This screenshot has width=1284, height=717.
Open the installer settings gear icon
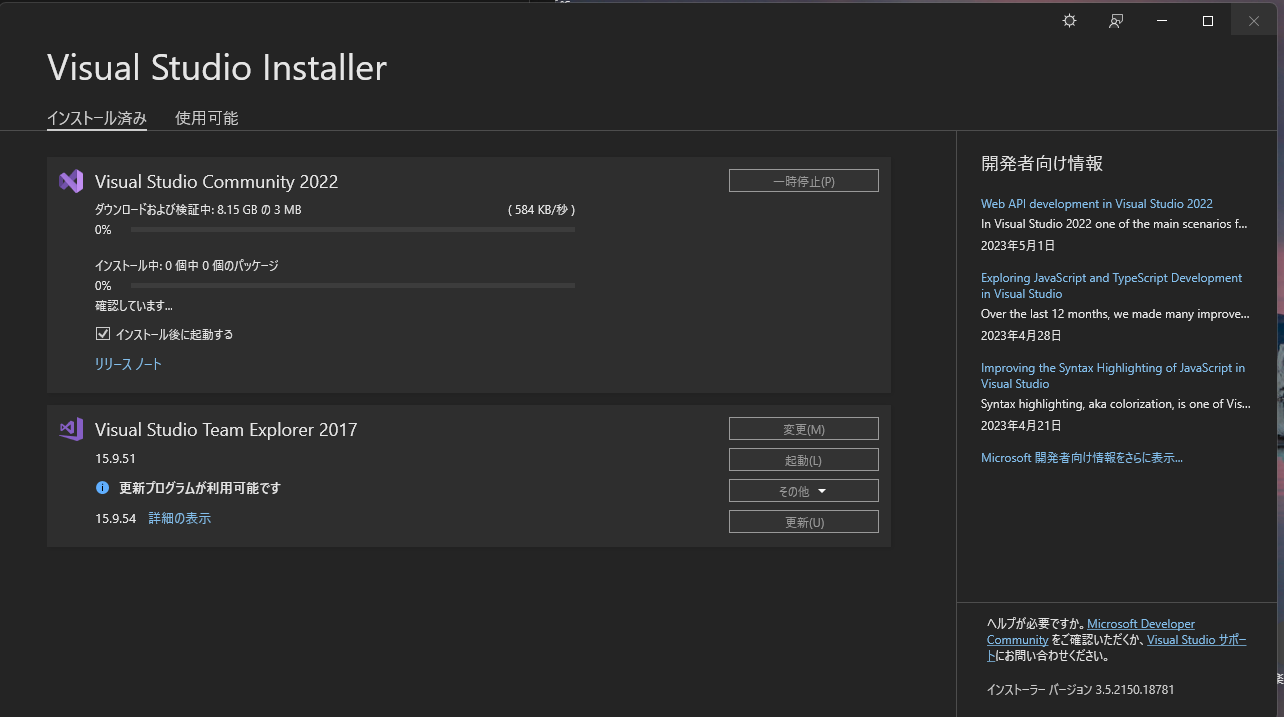[1069, 20]
